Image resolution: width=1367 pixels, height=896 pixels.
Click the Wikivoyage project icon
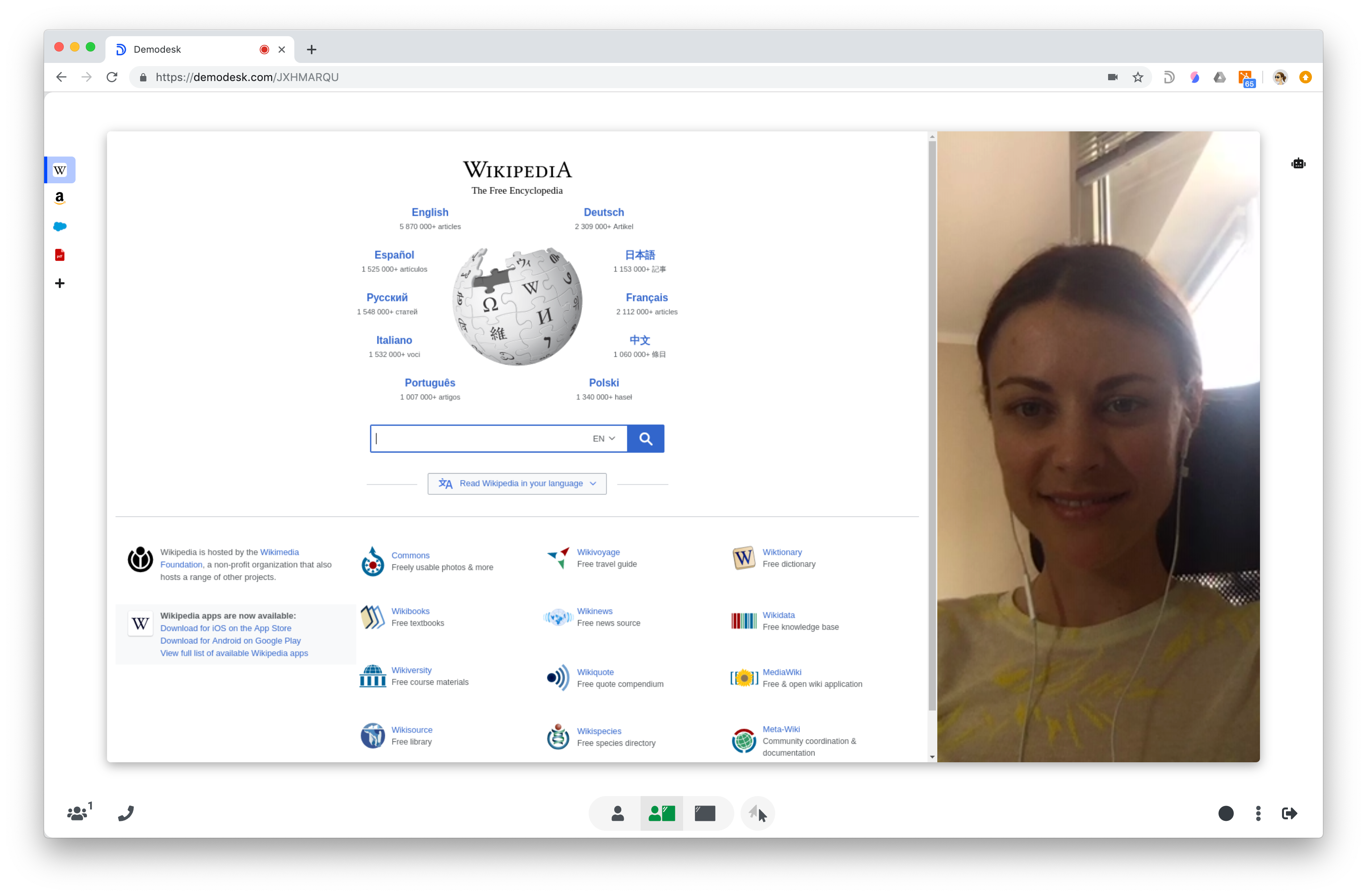558,557
